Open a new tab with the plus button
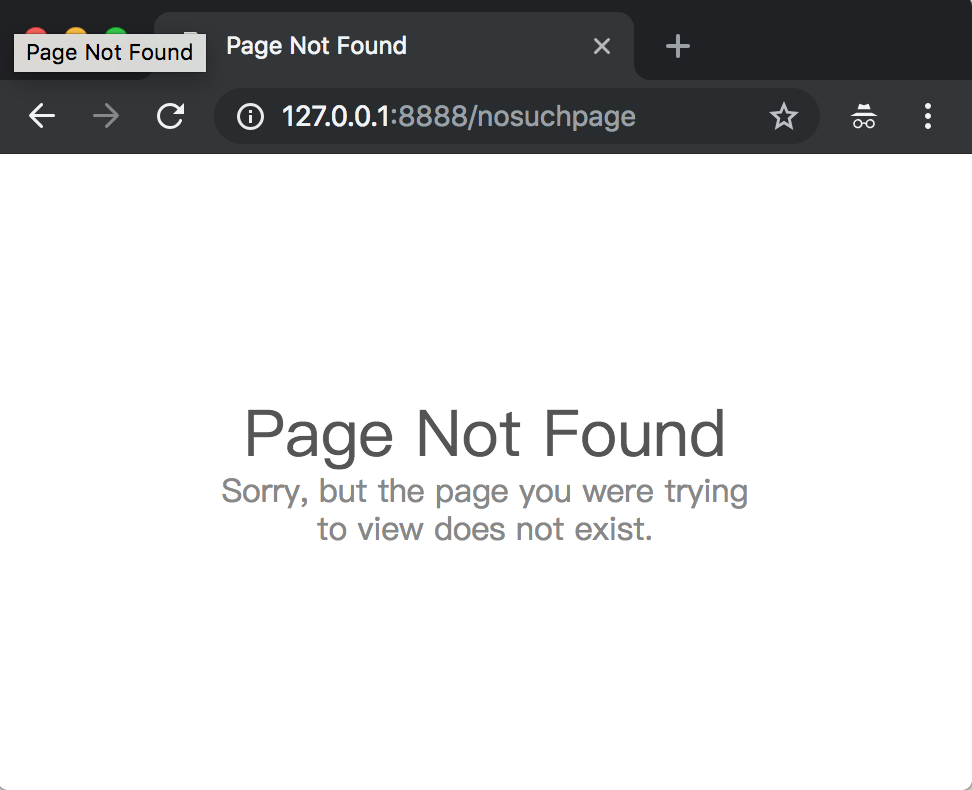This screenshot has height=790, width=972. coord(678,46)
